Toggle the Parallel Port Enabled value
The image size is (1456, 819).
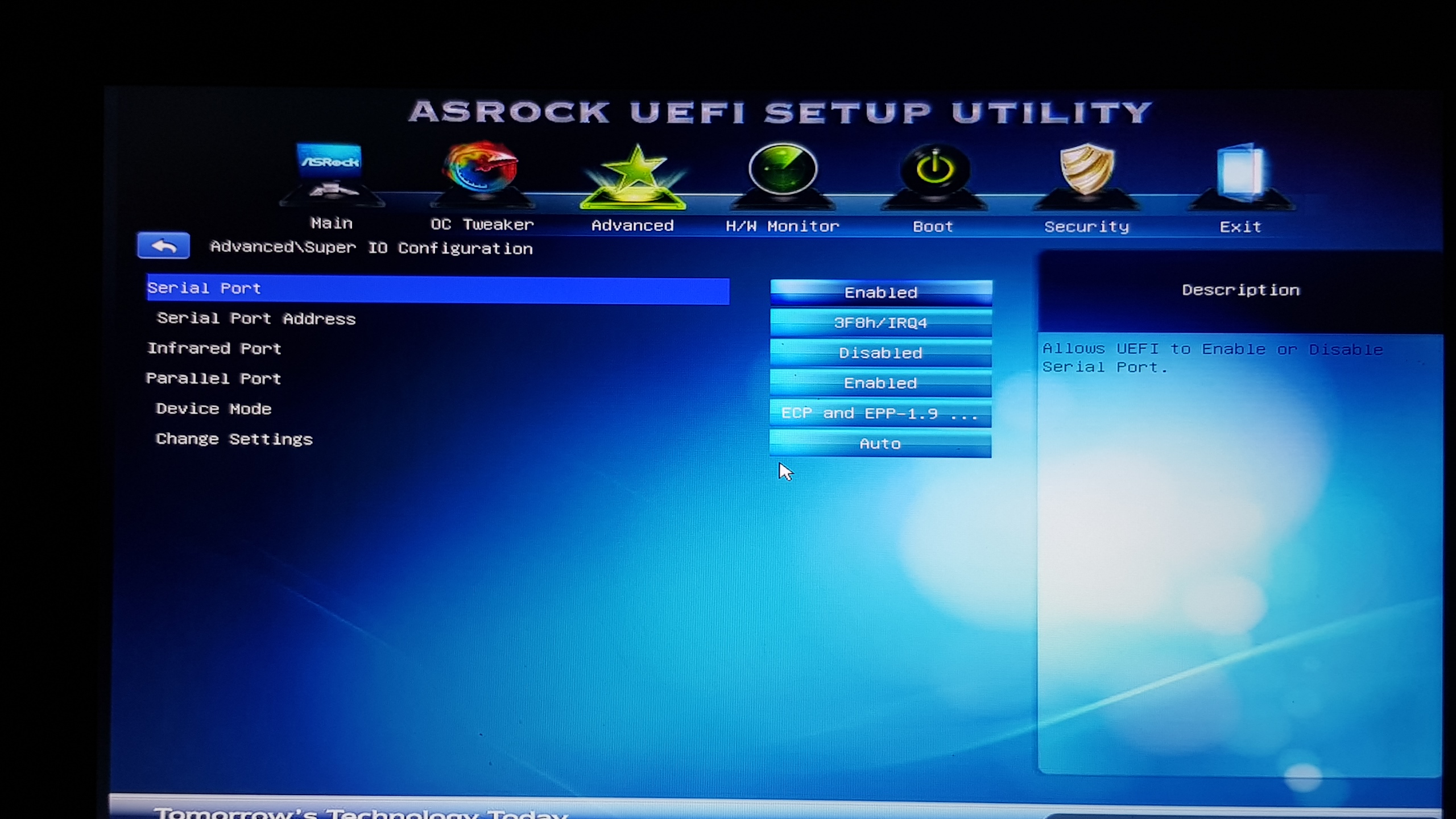(x=881, y=383)
